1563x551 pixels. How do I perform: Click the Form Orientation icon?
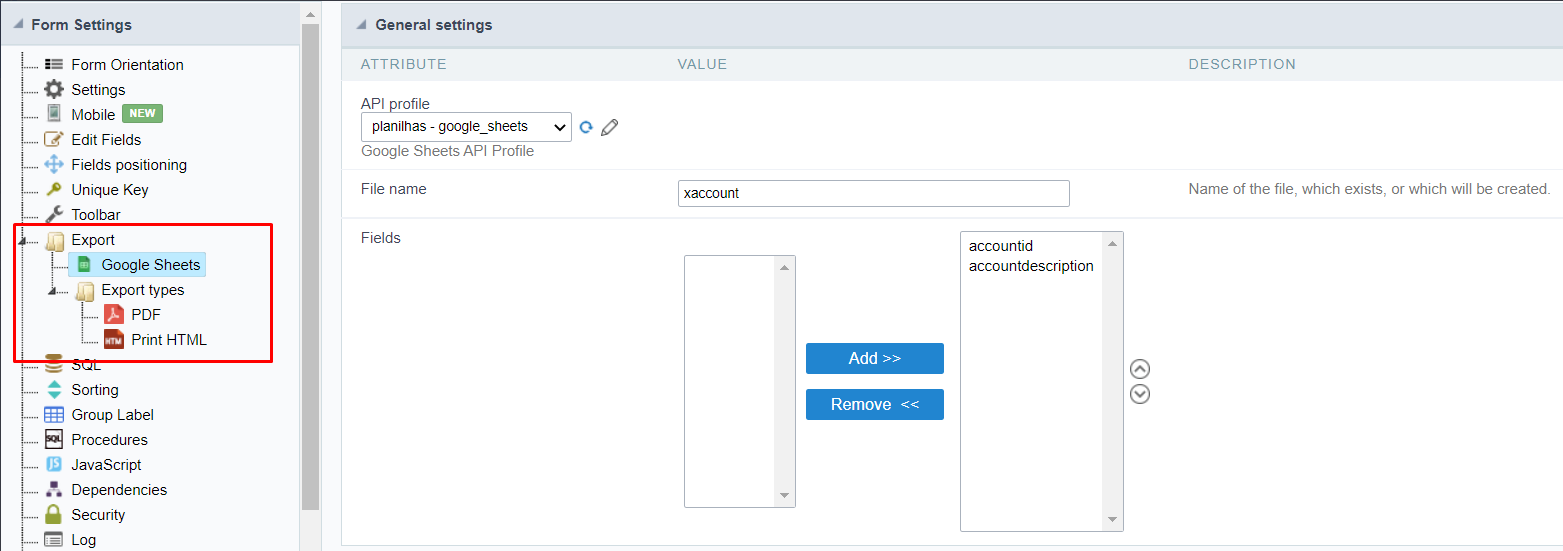pyautogui.click(x=54, y=65)
